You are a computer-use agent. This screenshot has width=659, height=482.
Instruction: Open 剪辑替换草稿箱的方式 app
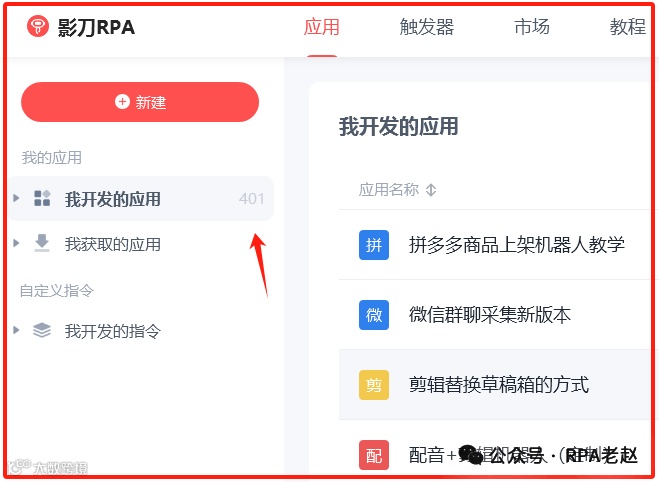click(499, 385)
